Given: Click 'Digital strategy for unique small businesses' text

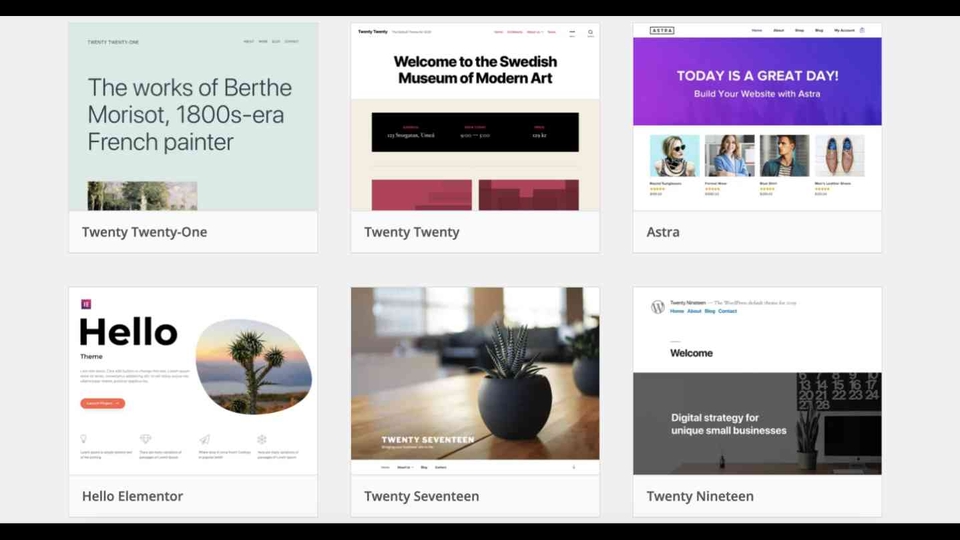Looking at the screenshot, I should point(729,424).
